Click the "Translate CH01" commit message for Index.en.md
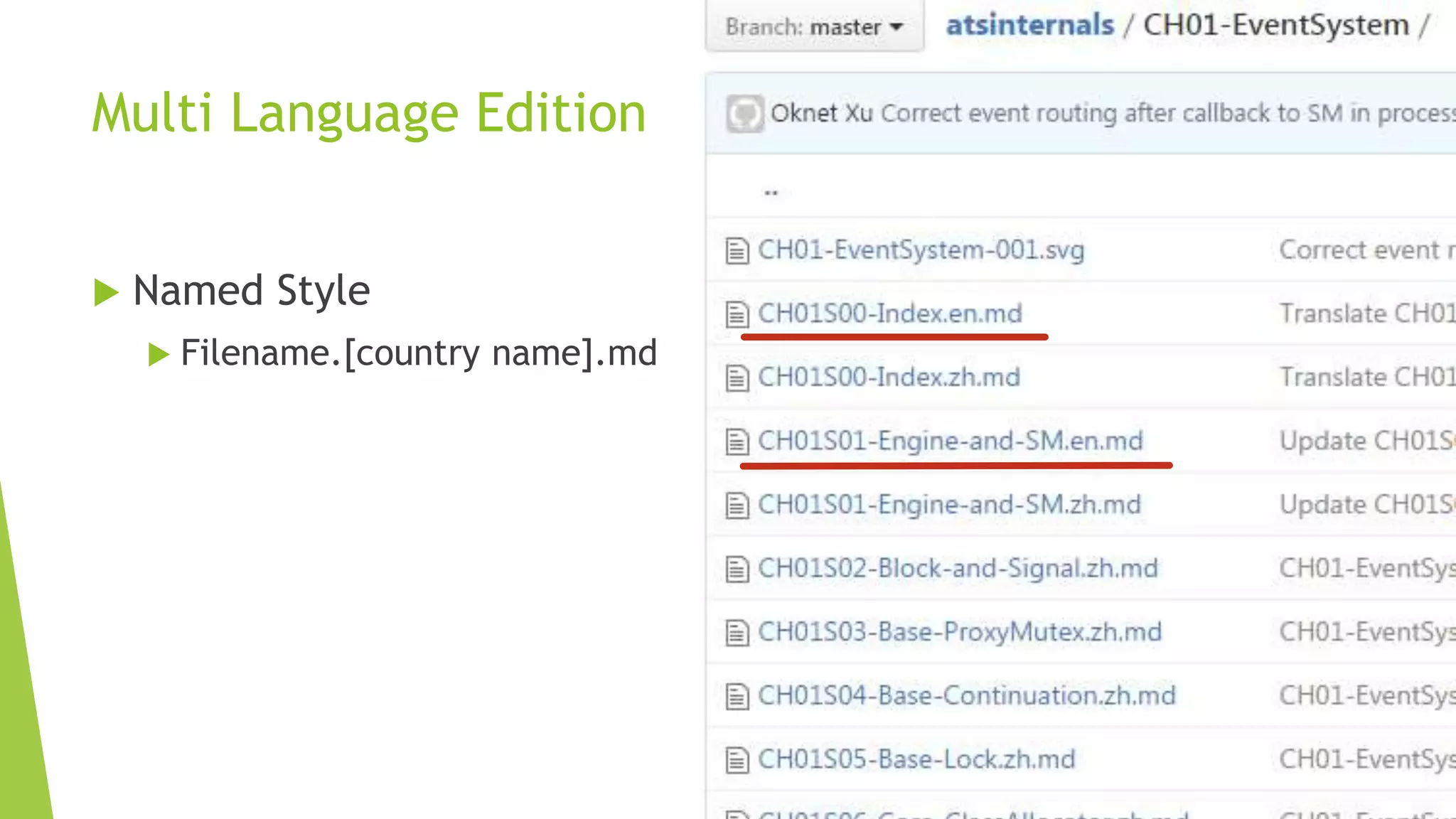Viewport: 1456px width, 819px height. 1365,314
